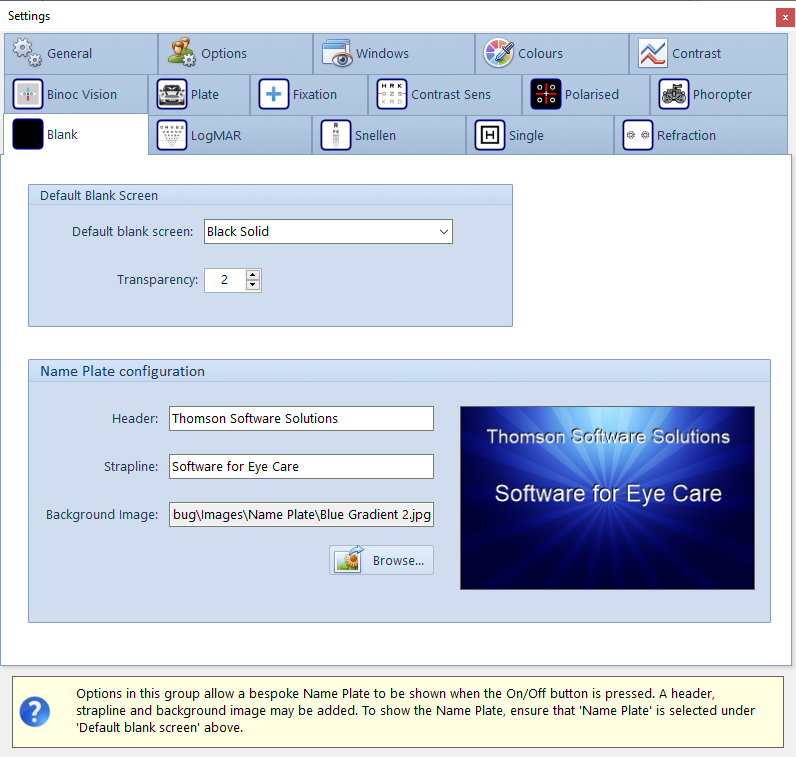The image size is (796, 757).
Task: Click the Colours palette icon
Action: 499,53
